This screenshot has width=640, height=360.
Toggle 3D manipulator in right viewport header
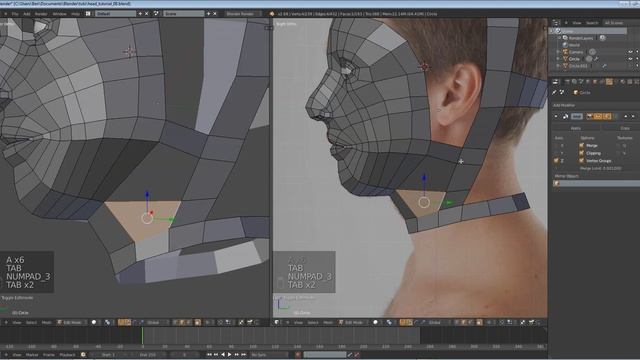pos(402,322)
